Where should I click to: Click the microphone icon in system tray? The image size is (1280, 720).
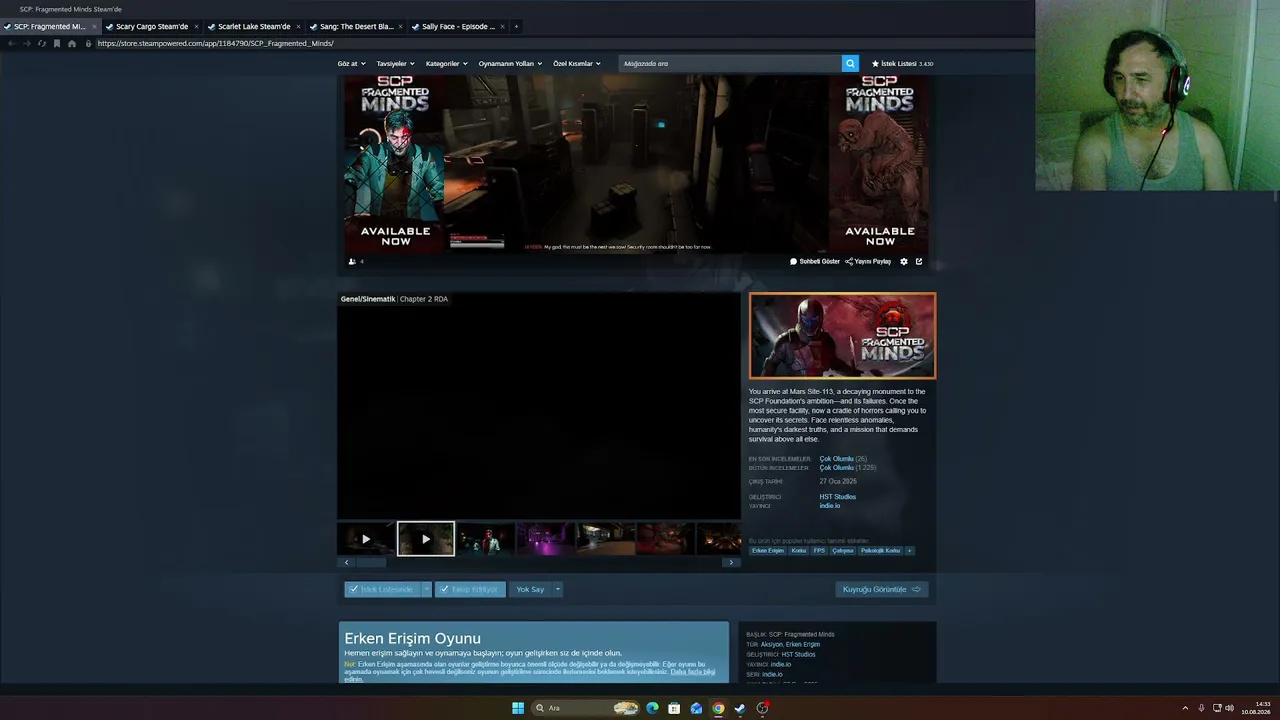pos(1201,708)
